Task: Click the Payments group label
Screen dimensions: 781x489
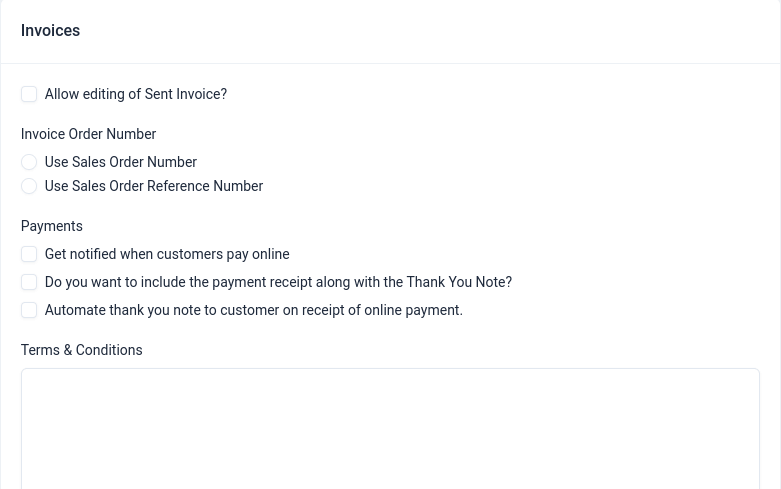Action: tap(52, 226)
